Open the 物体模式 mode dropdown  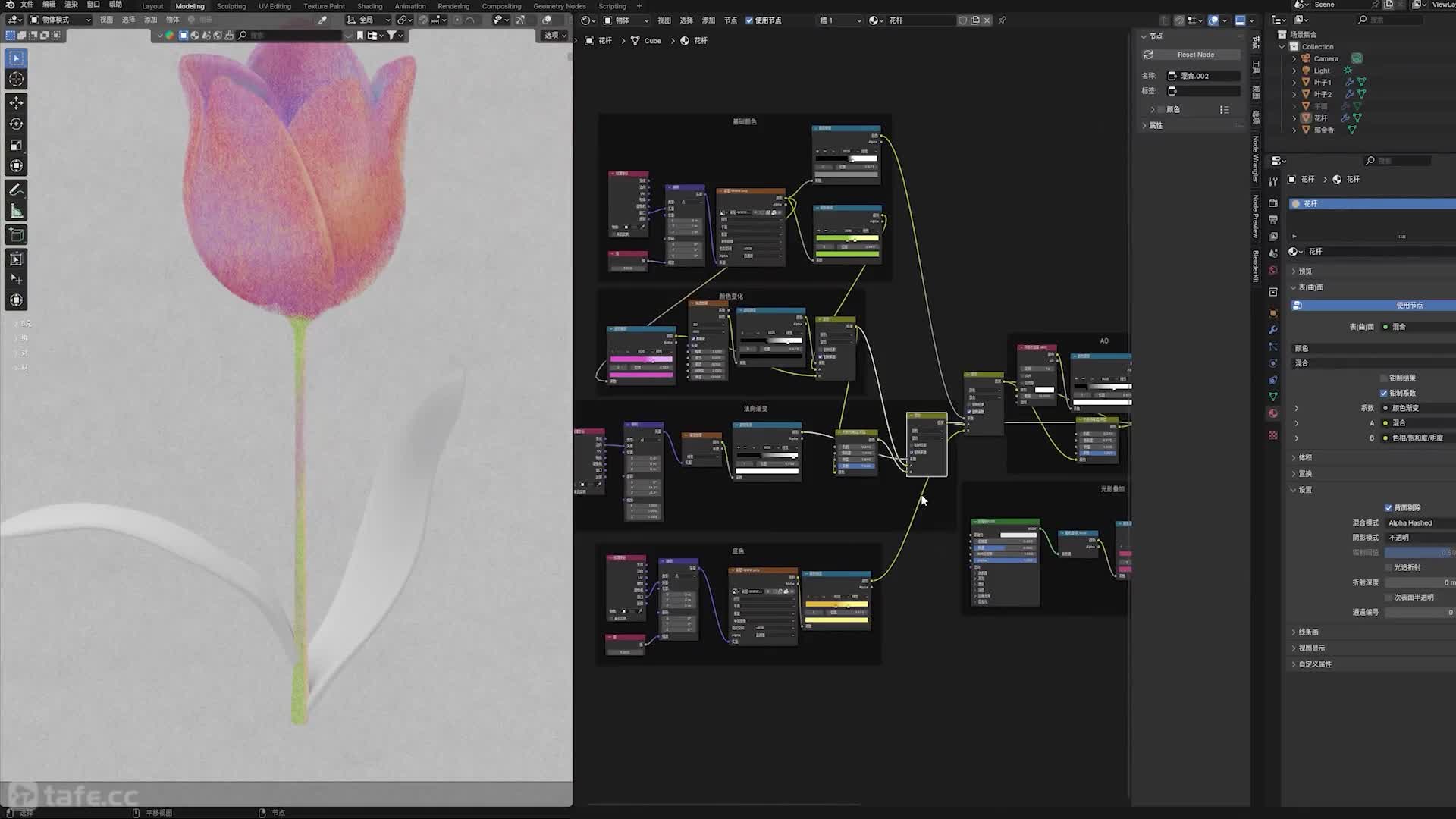click(x=60, y=20)
